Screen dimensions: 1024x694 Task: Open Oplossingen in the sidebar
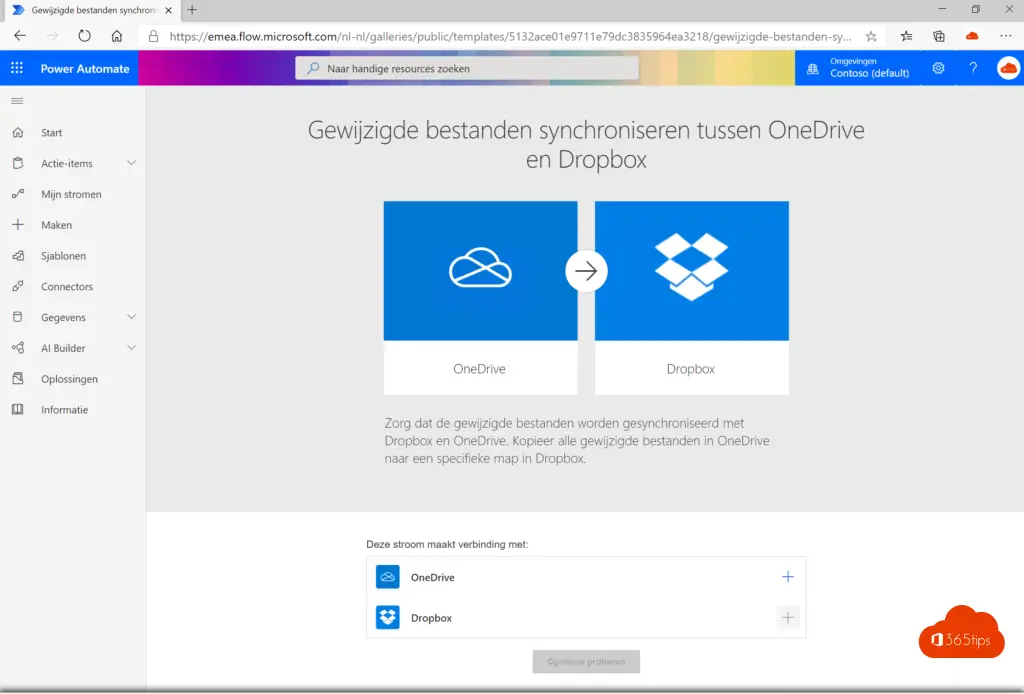click(x=69, y=379)
